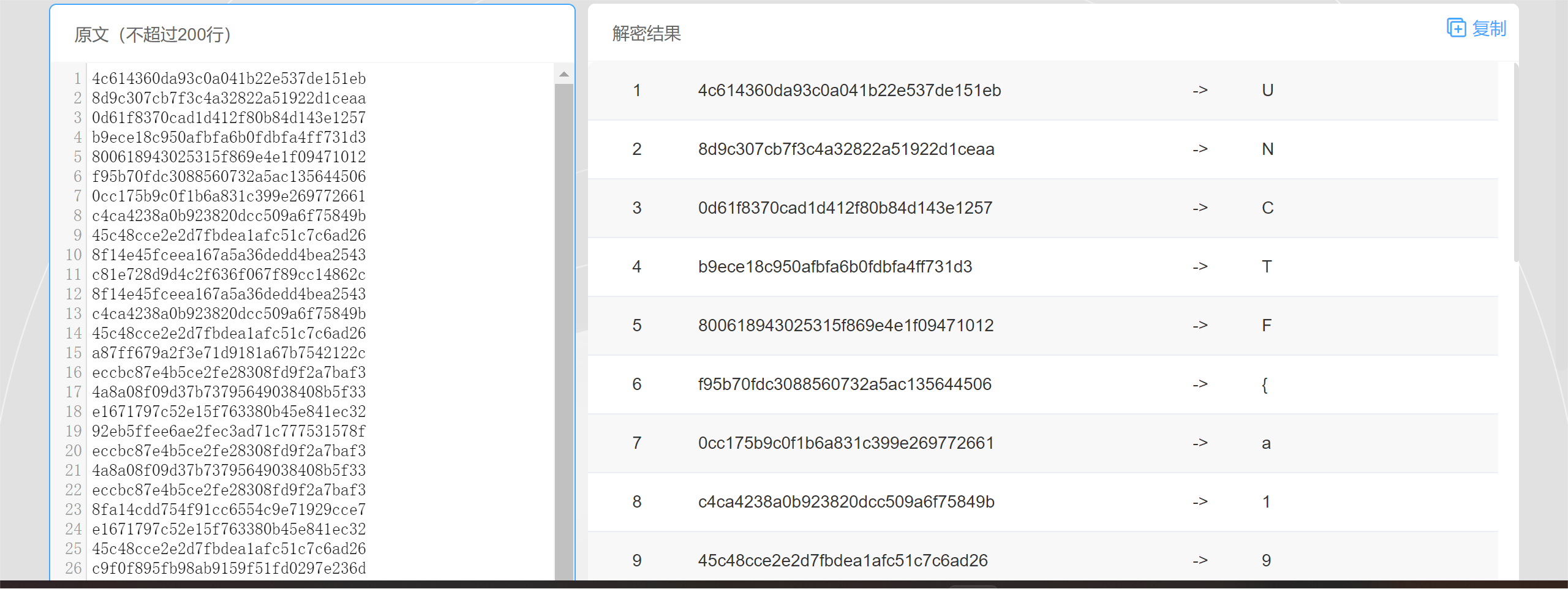Screen dimensions: 1568x589
Task: Click line number 13 in the gutter
Action: point(73,313)
